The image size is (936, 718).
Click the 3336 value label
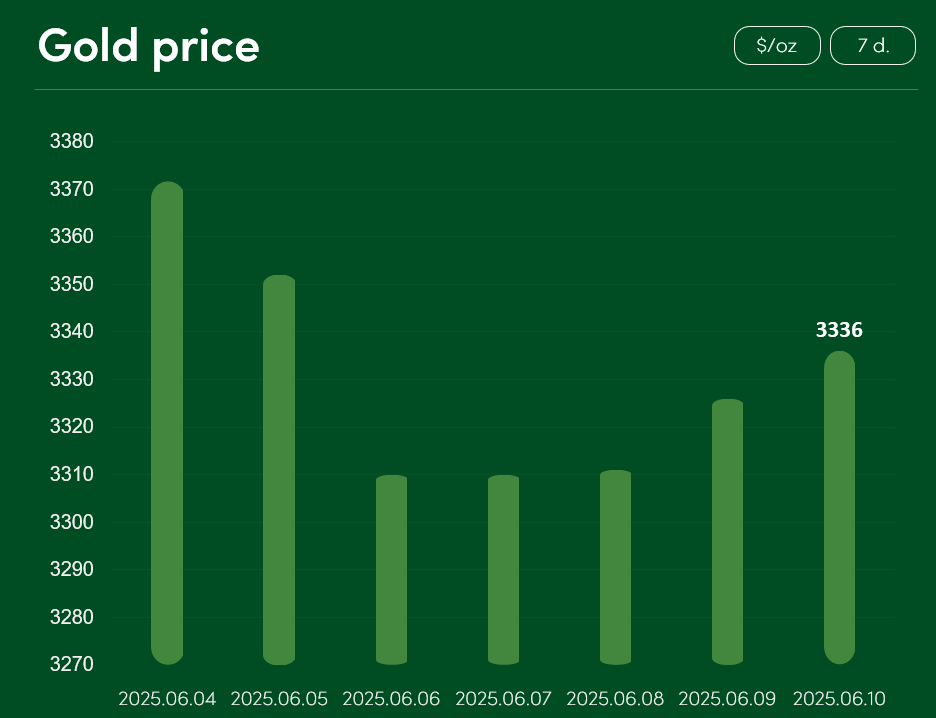coord(839,330)
